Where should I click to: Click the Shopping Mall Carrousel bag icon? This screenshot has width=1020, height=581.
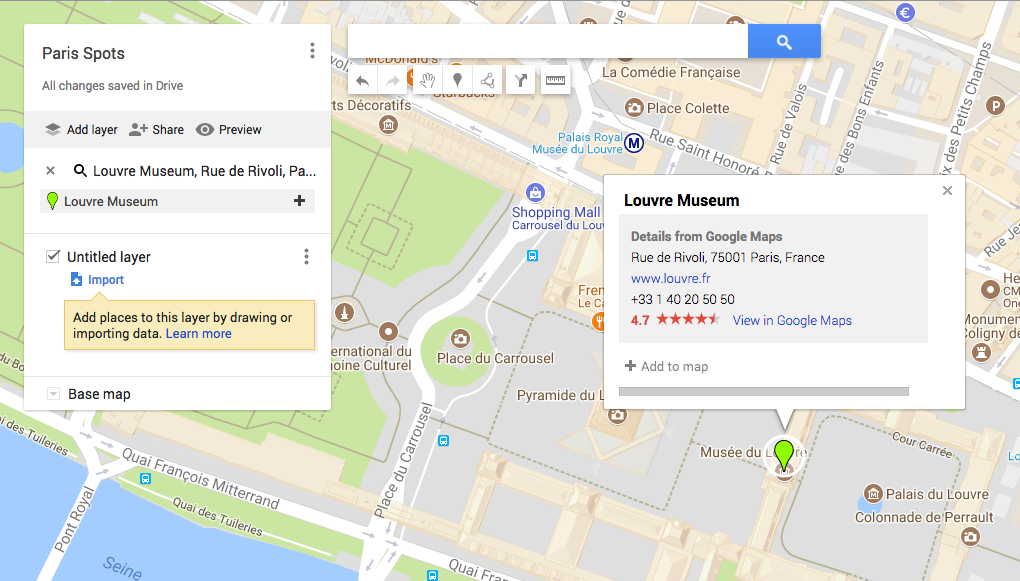point(535,193)
